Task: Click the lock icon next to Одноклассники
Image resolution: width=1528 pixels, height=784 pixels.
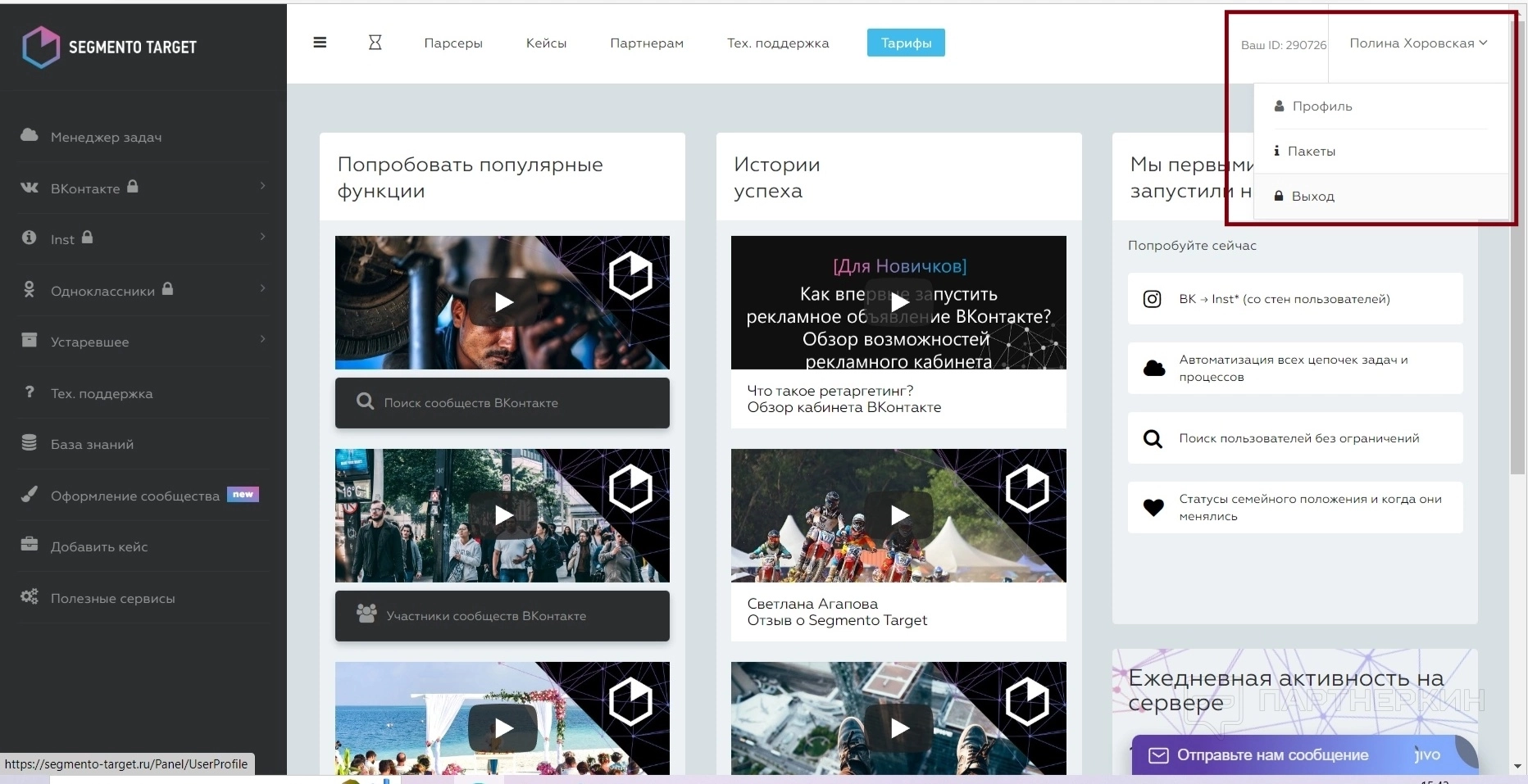Action: click(168, 288)
